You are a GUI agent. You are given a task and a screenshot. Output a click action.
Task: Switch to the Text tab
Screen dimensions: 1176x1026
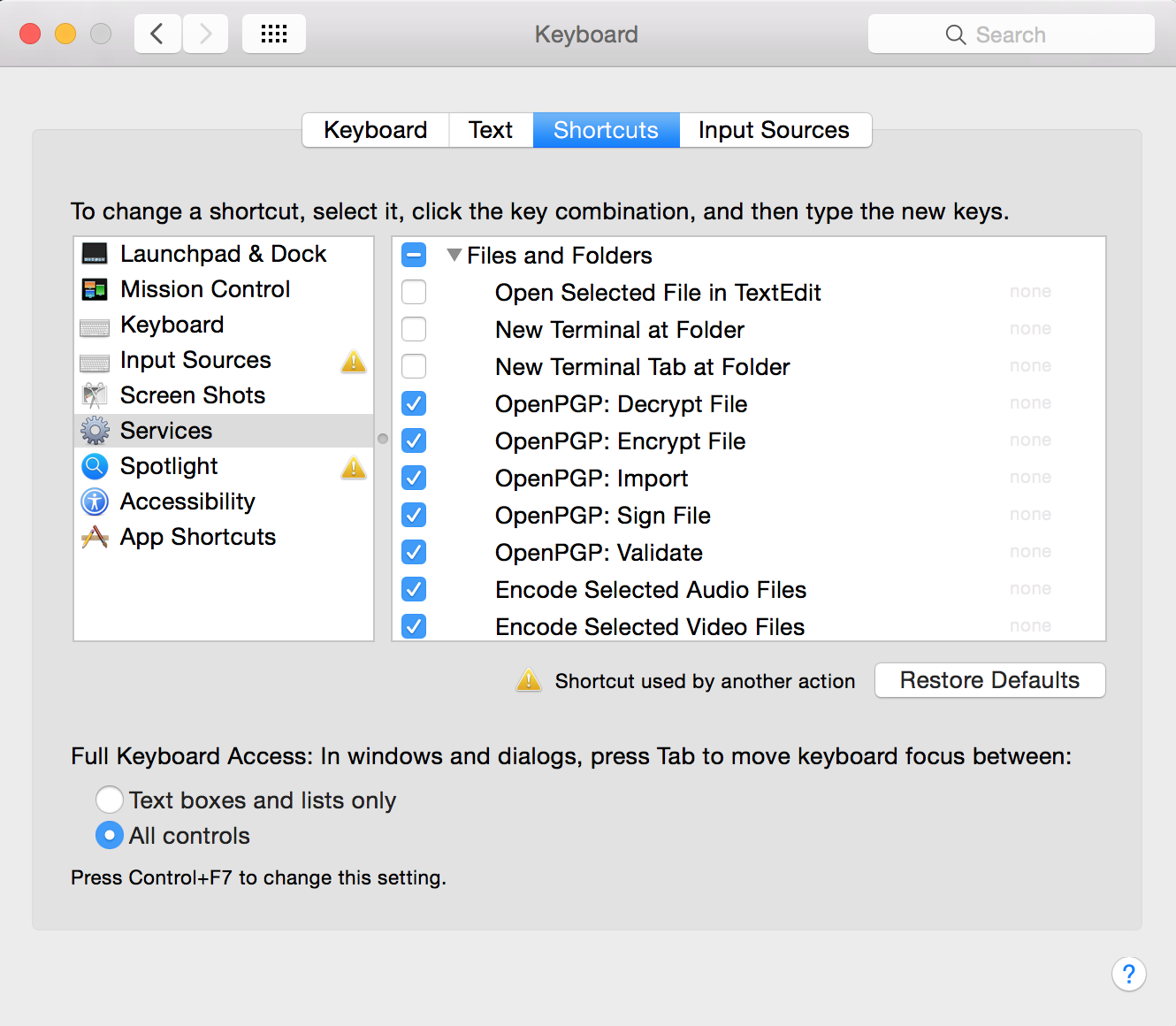point(491,130)
